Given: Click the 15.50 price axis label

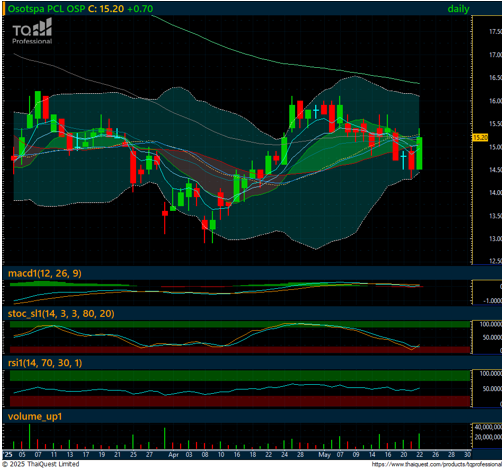Looking at the screenshot, I should (495, 124).
